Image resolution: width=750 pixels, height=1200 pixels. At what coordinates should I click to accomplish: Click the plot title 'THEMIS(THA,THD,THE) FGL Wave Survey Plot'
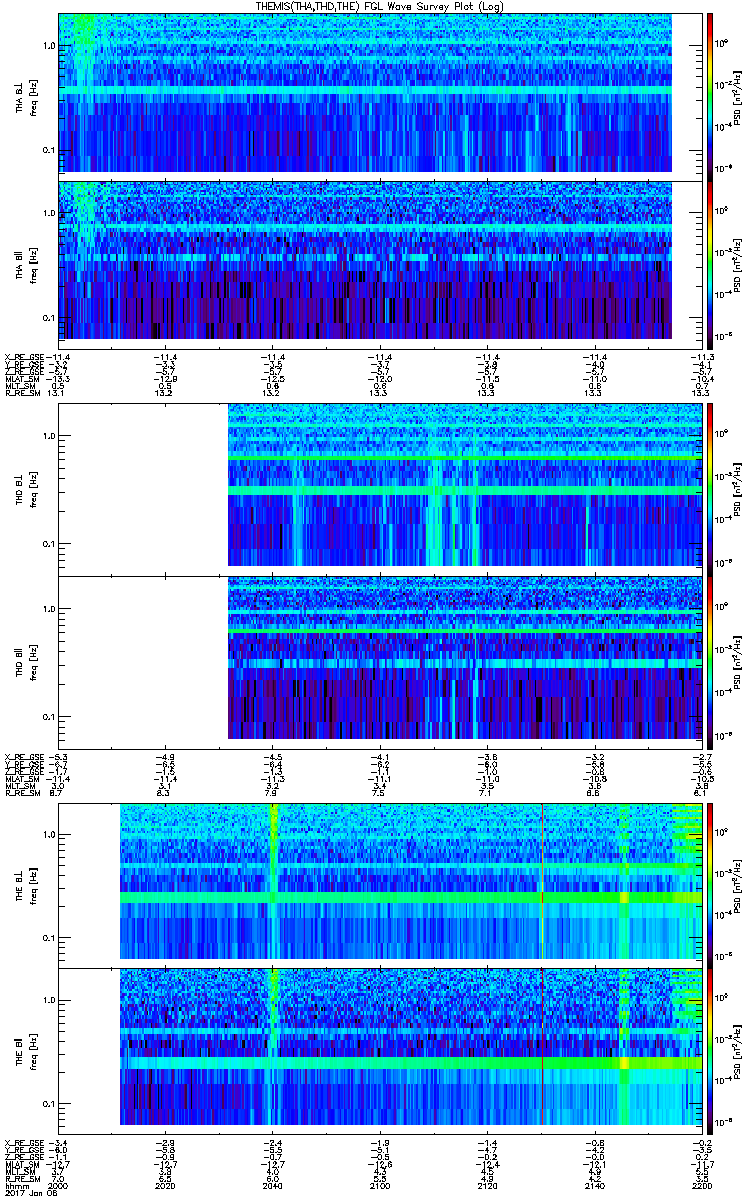pyautogui.click(x=380, y=6)
